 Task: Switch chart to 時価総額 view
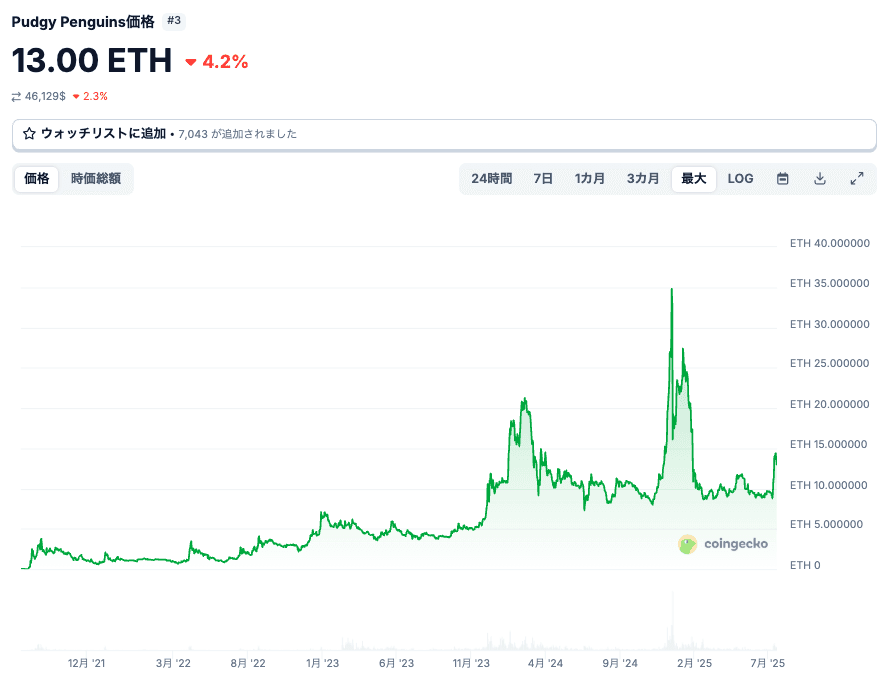point(96,179)
